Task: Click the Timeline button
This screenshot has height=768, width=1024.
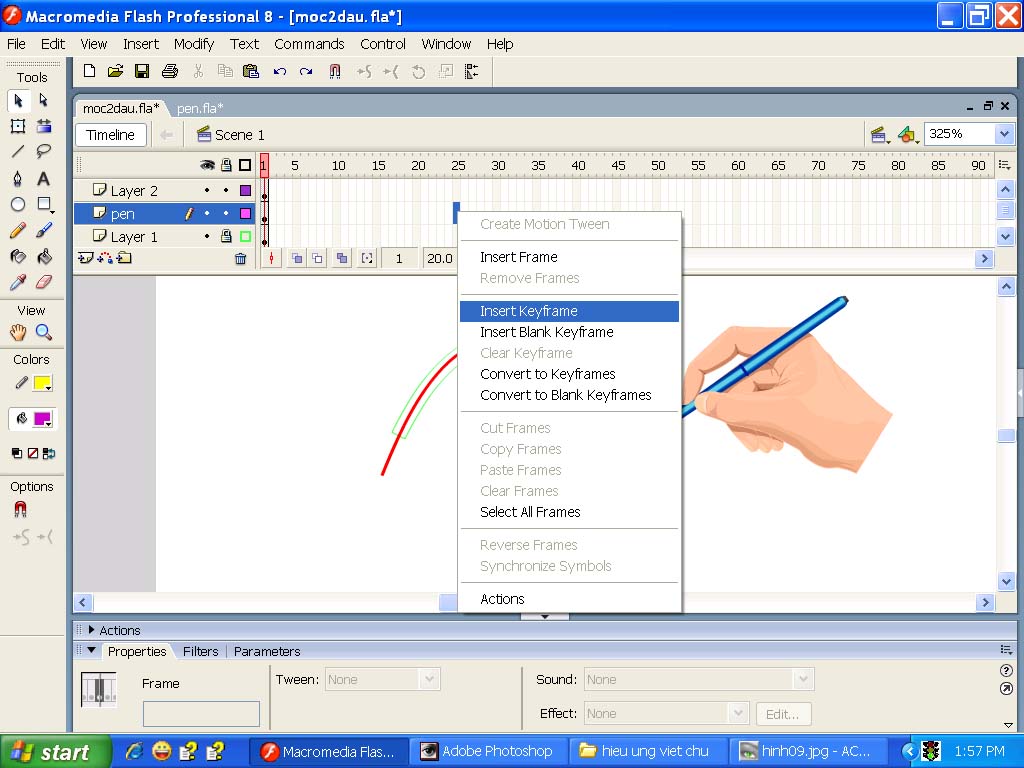Action: 110,135
